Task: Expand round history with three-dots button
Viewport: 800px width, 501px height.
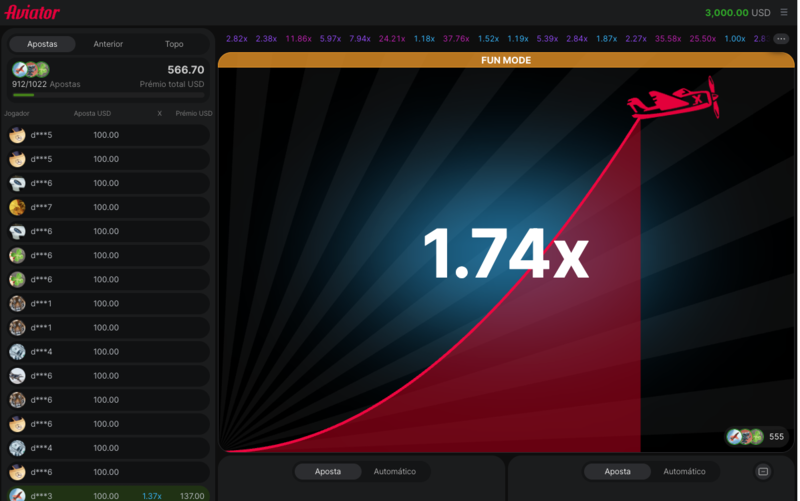Action: point(781,39)
